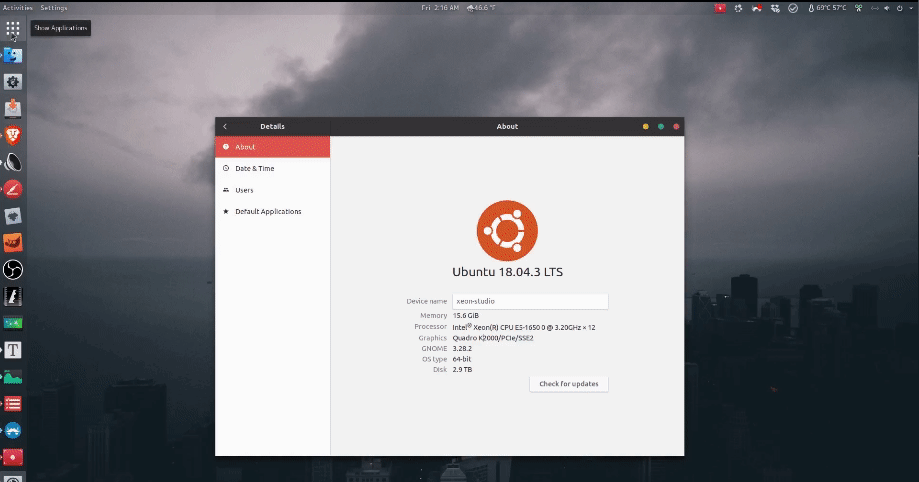
Task: Select Date & Time in sidebar
Action: pyautogui.click(x=273, y=168)
